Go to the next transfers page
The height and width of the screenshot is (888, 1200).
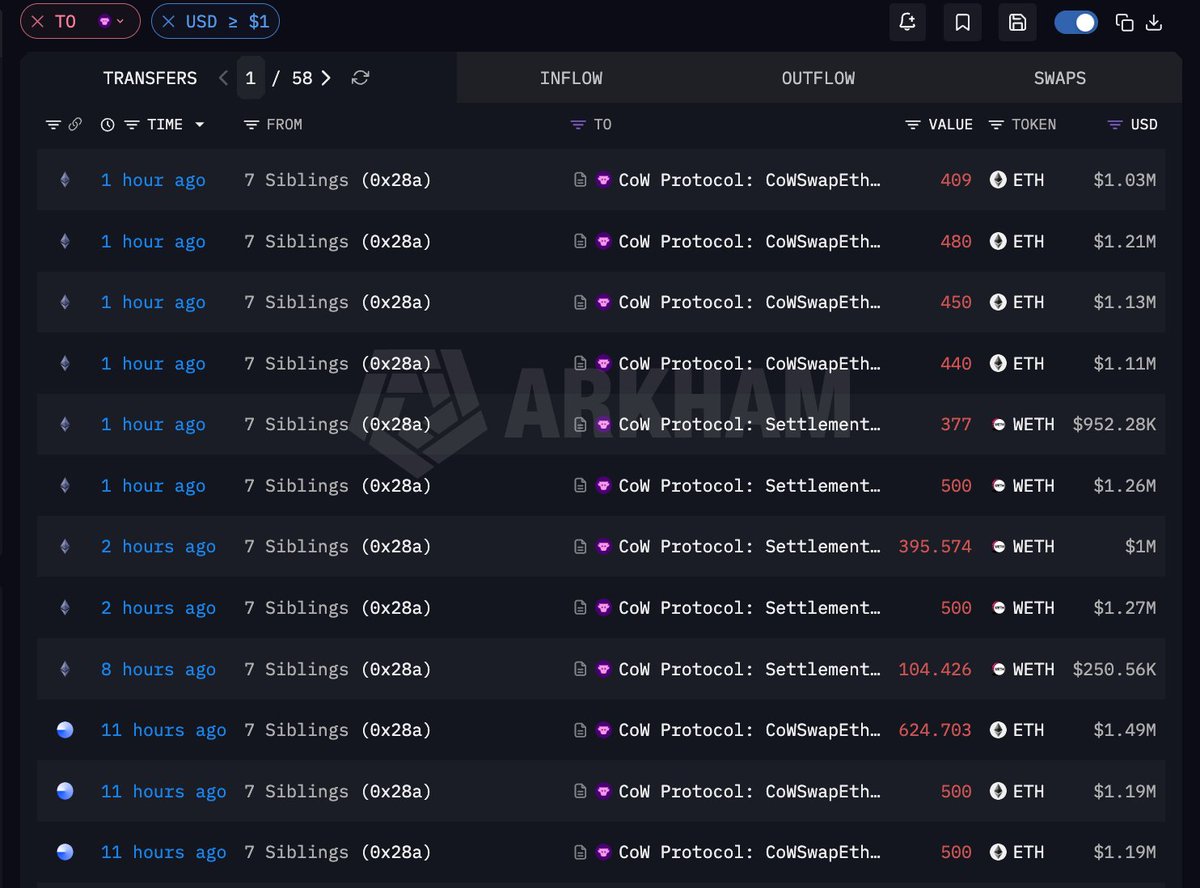pyautogui.click(x=326, y=78)
